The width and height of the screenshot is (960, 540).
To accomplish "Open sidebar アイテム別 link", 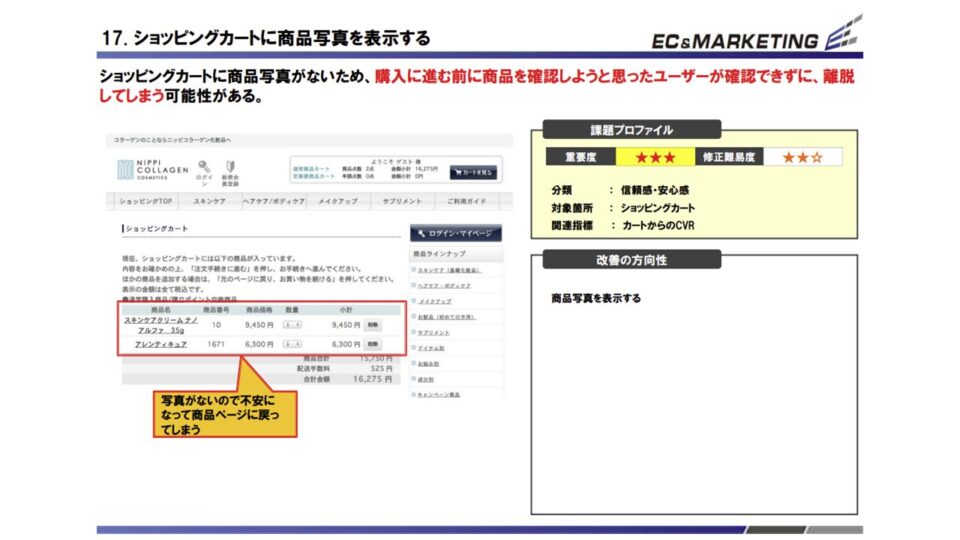I will click(x=431, y=348).
